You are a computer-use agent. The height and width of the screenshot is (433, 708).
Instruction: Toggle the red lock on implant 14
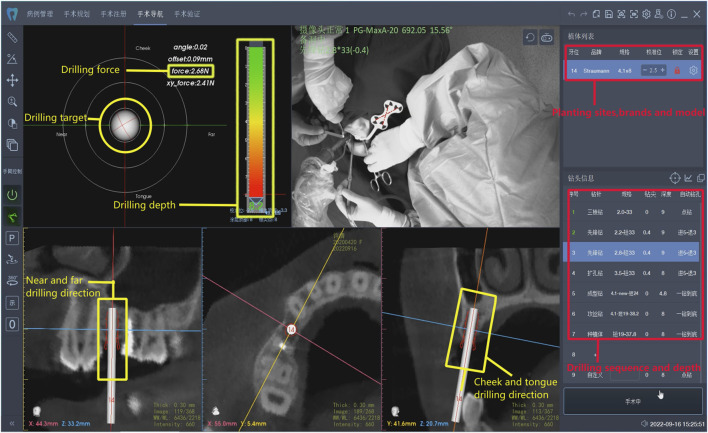[676, 71]
